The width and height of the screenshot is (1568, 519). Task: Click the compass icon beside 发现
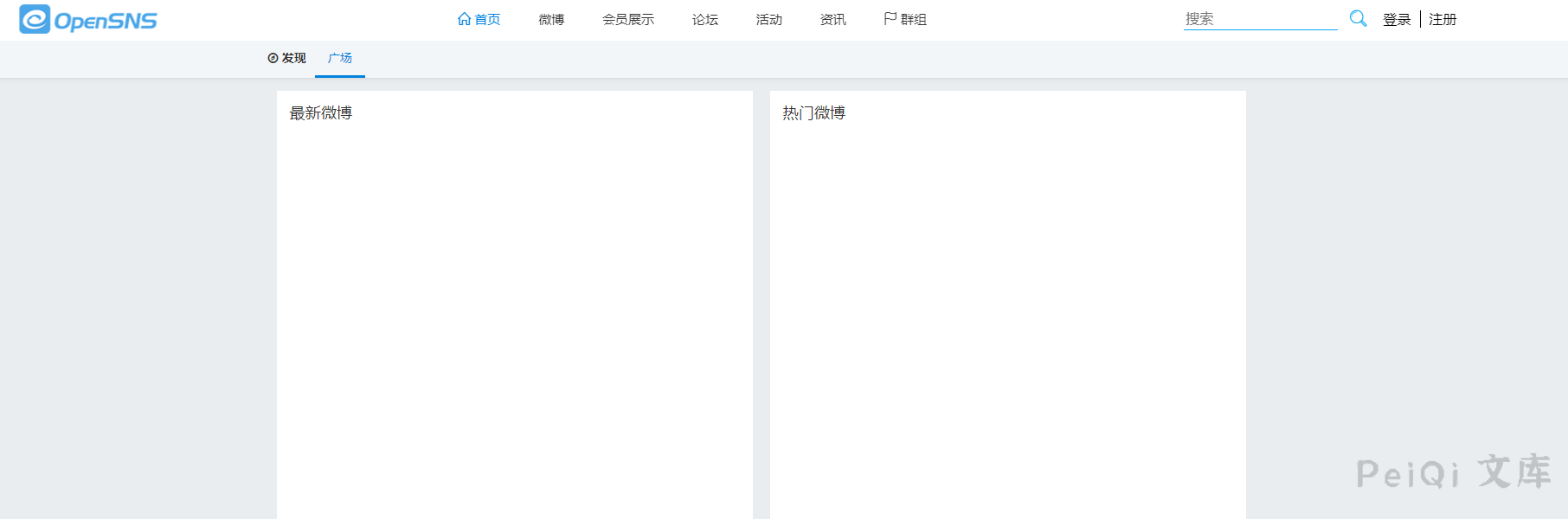273,58
